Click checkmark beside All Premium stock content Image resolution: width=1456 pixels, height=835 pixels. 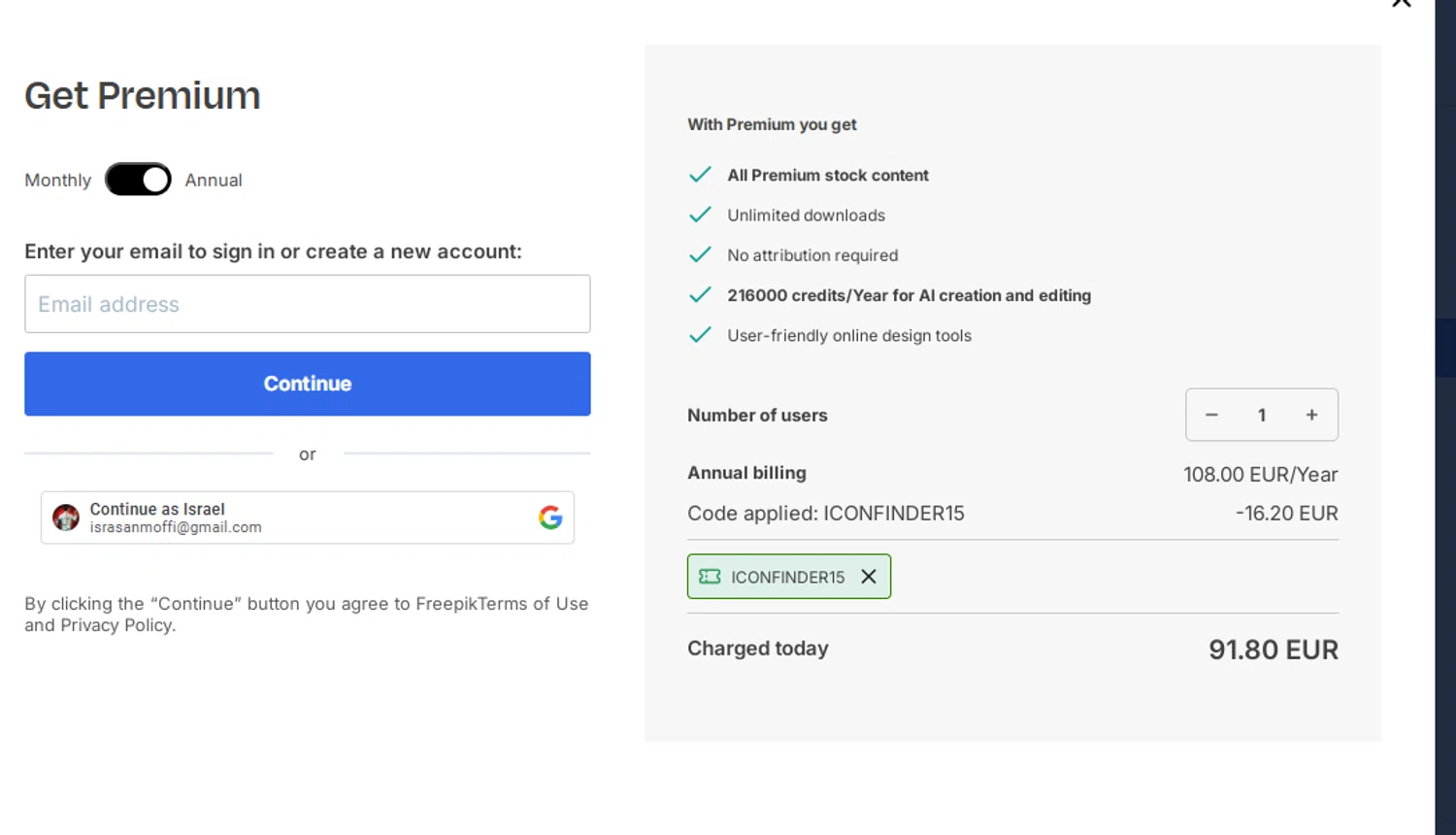tap(700, 175)
